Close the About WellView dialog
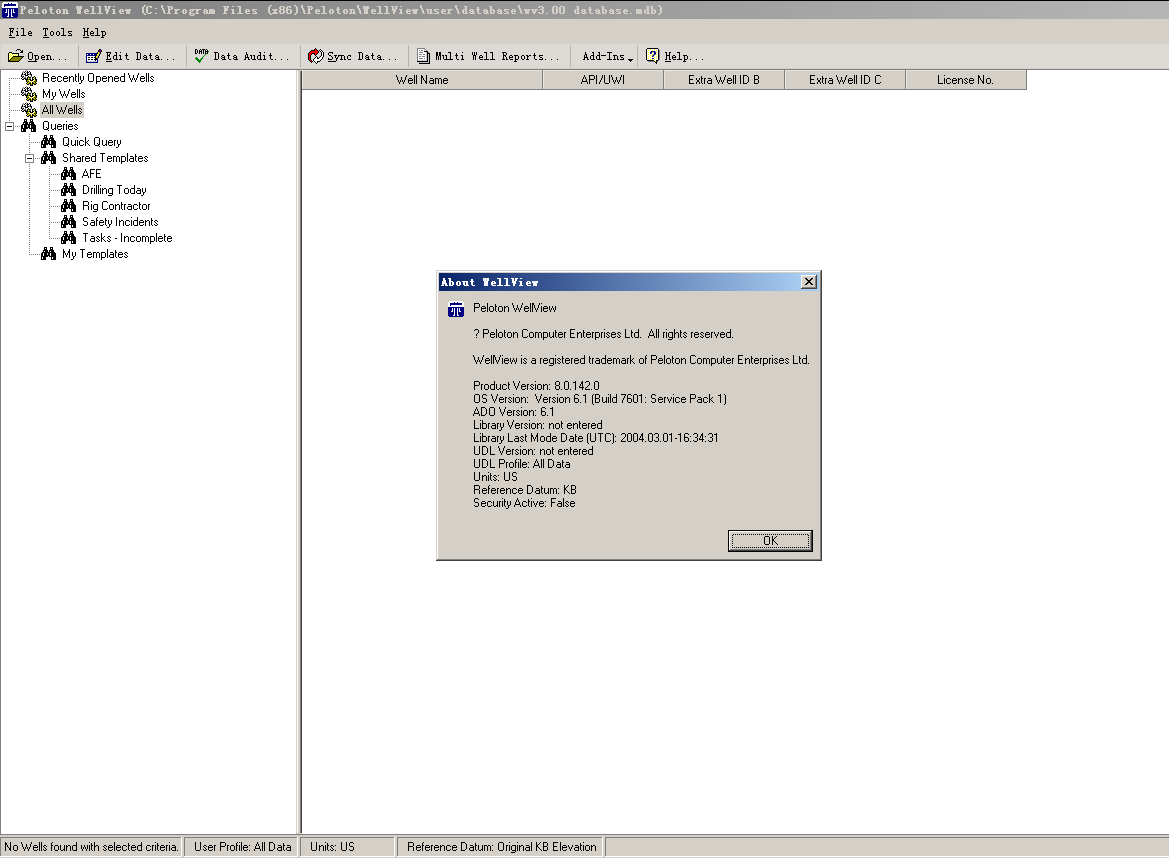Image resolution: width=1169 pixels, height=859 pixels. (809, 282)
